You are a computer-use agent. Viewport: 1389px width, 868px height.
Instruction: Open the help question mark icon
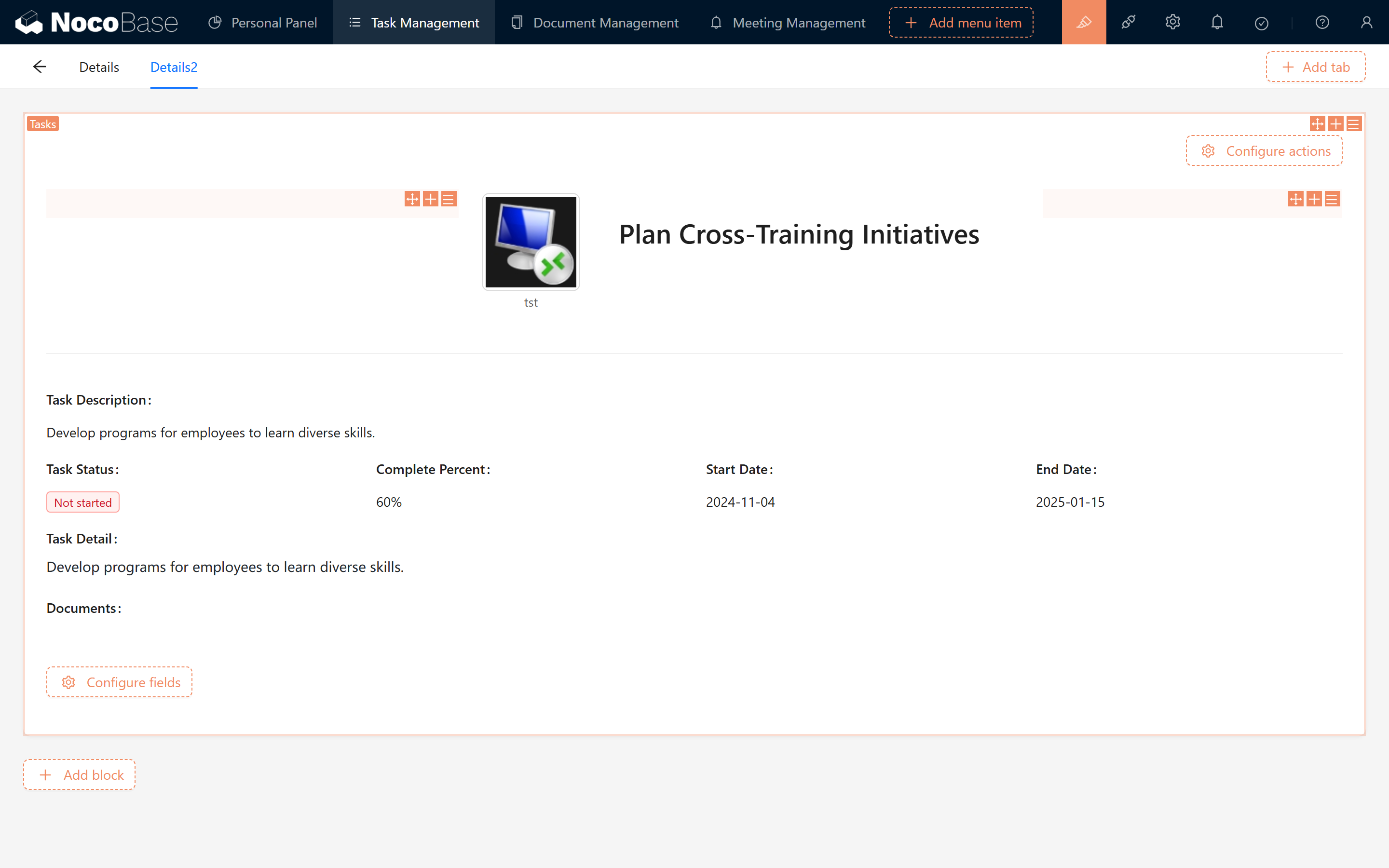[x=1322, y=22]
